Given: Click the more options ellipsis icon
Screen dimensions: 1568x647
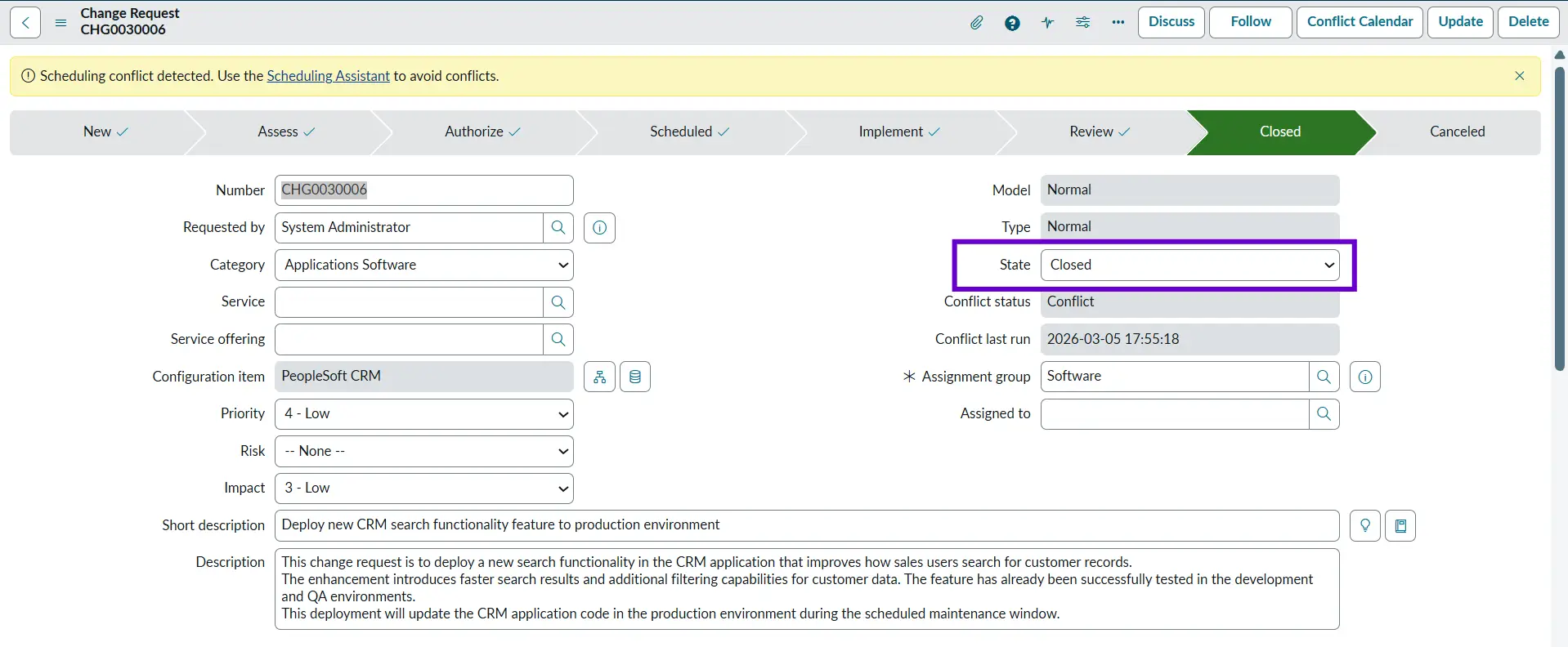Looking at the screenshot, I should click(1118, 22).
